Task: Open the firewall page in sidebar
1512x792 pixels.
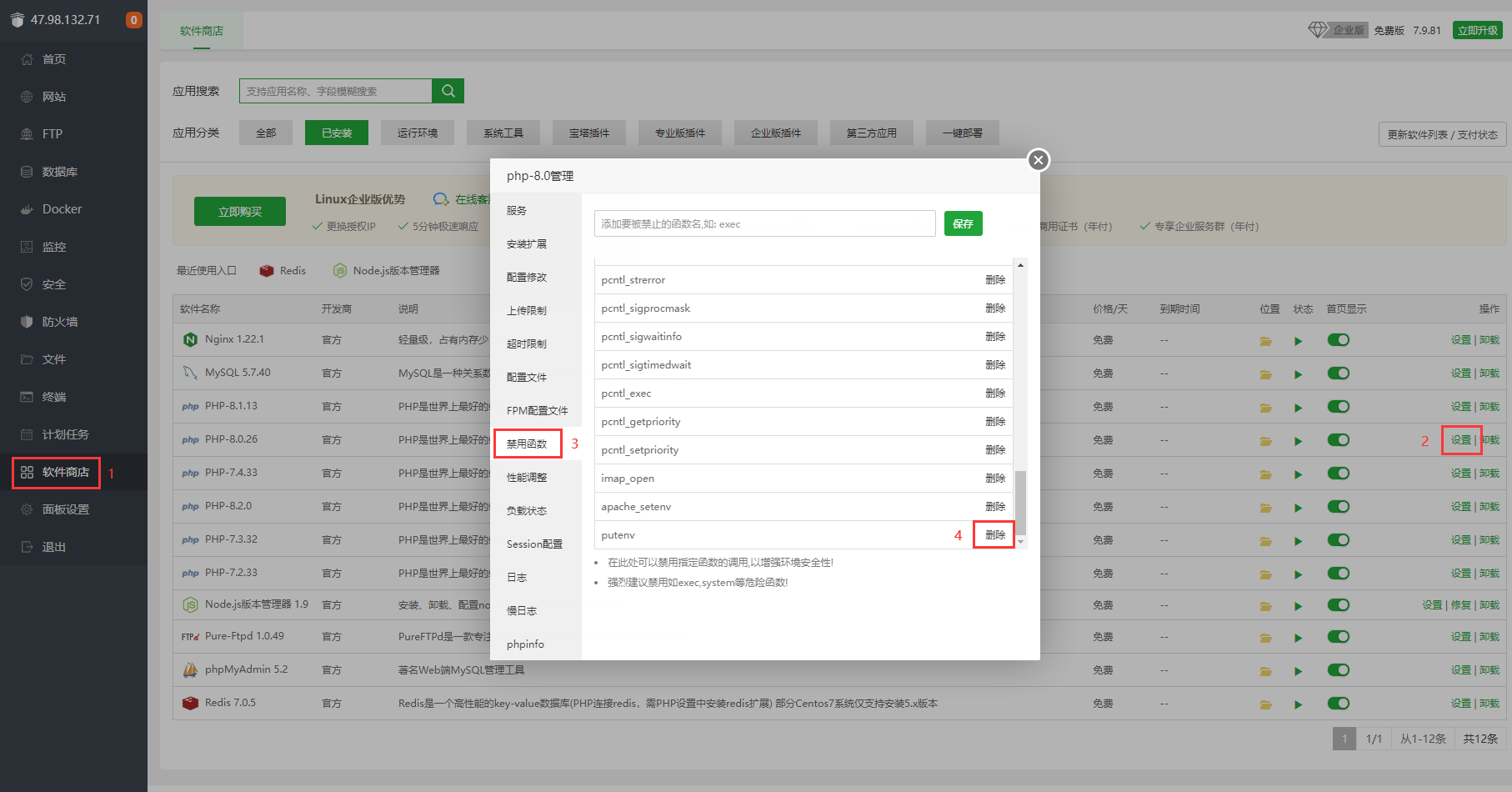Action: pyautogui.click(x=59, y=322)
